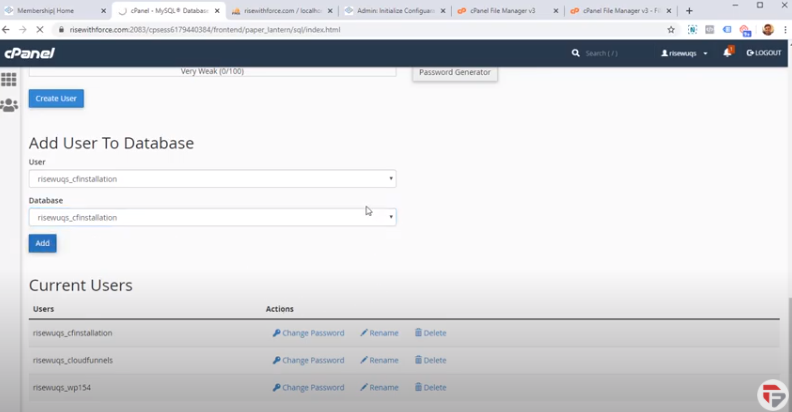This screenshot has width=792, height=412.
Task: Switch to the Admin: Initialize Configuration tab
Action: point(392,11)
